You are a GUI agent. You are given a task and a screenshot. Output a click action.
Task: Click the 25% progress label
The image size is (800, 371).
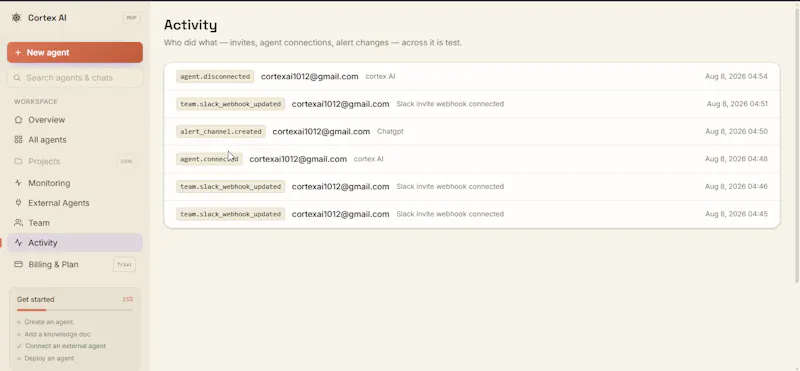pos(128,300)
